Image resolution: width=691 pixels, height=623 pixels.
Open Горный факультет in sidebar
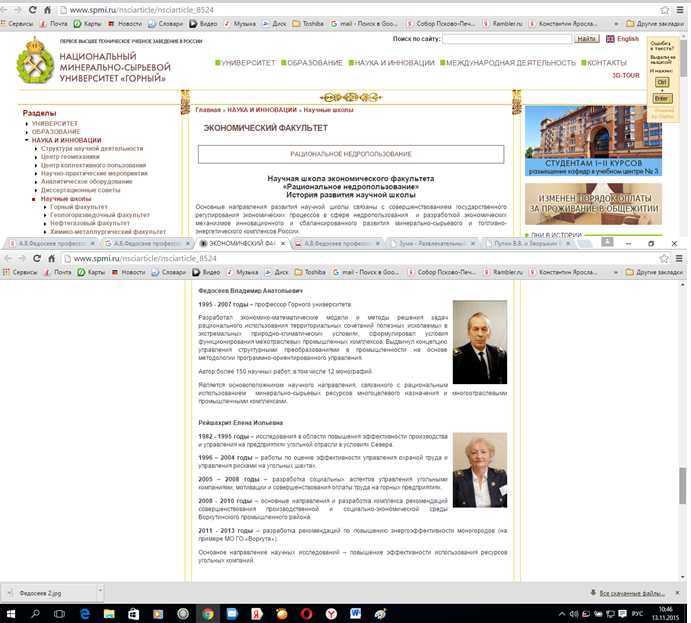pos(78,207)
